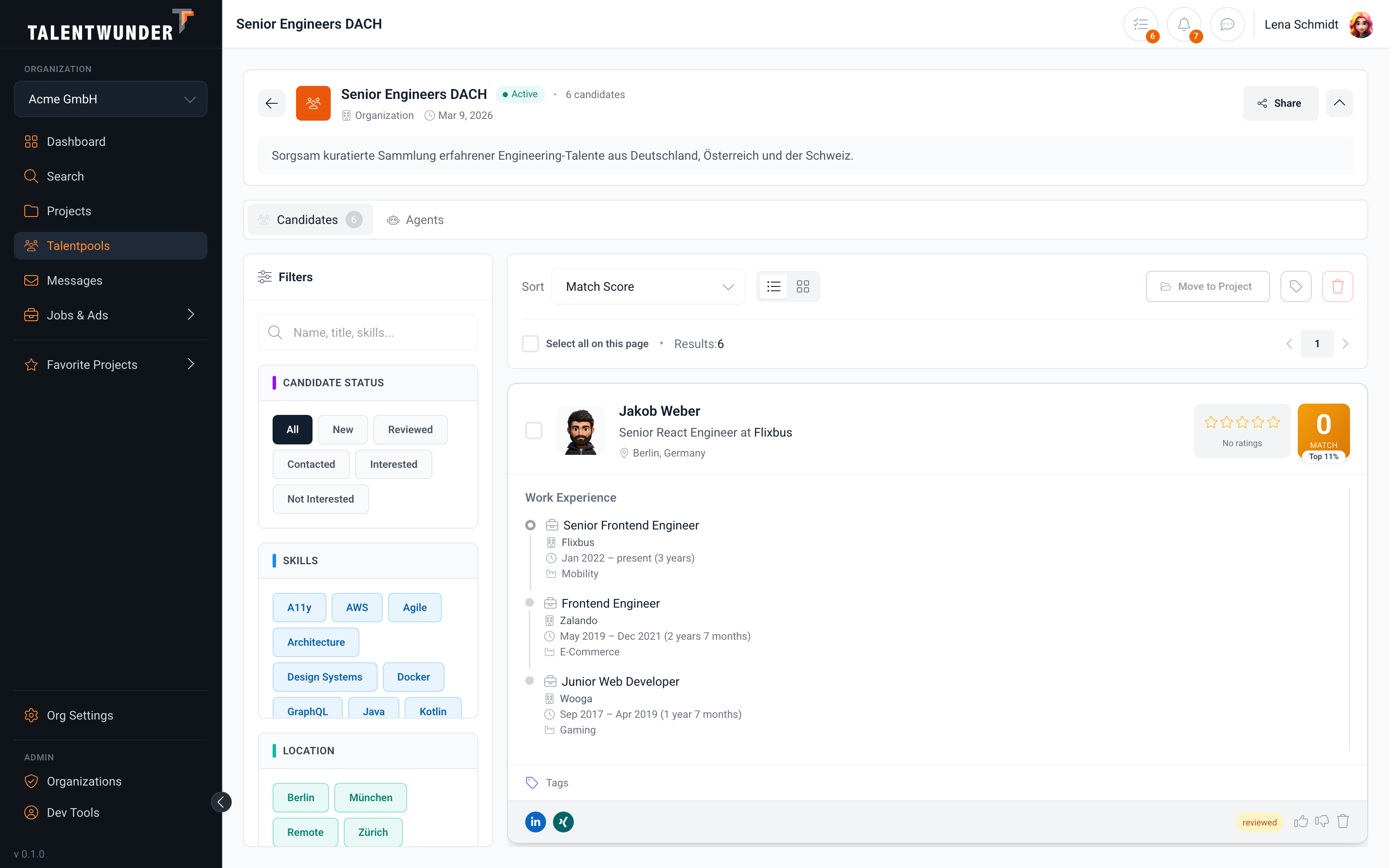The image size is (1389, 868).
Task: Give Jakob Weber a thumbs down
Action: [x=1322, y=822]
